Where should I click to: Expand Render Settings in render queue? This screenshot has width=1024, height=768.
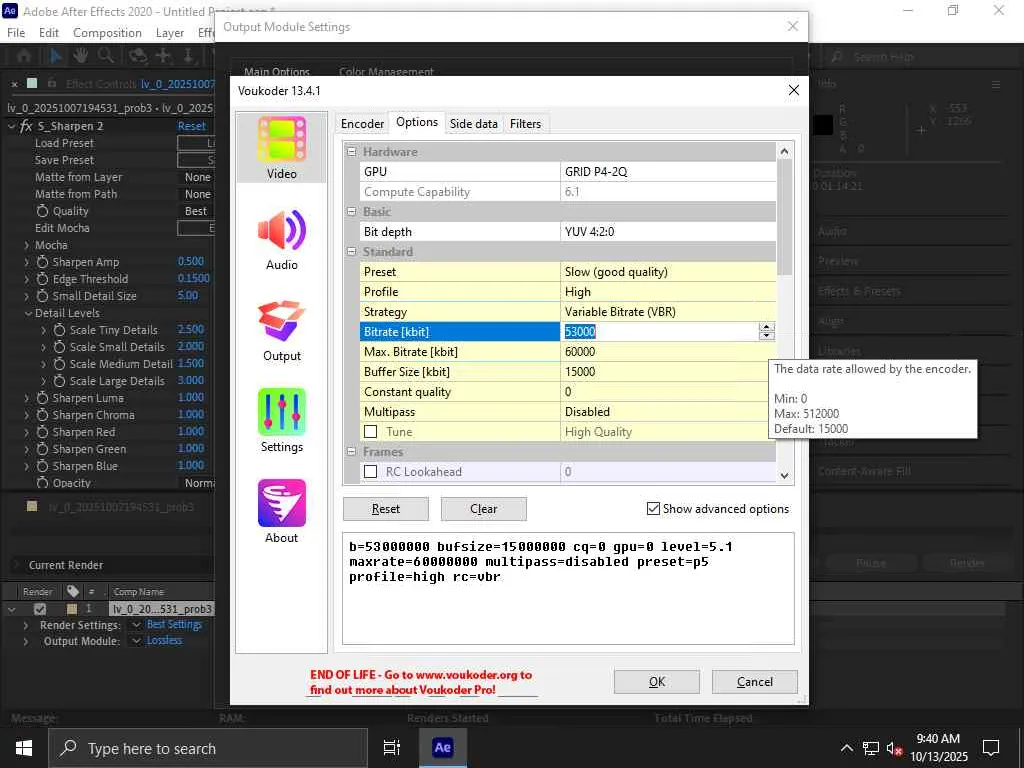[25, 626]
